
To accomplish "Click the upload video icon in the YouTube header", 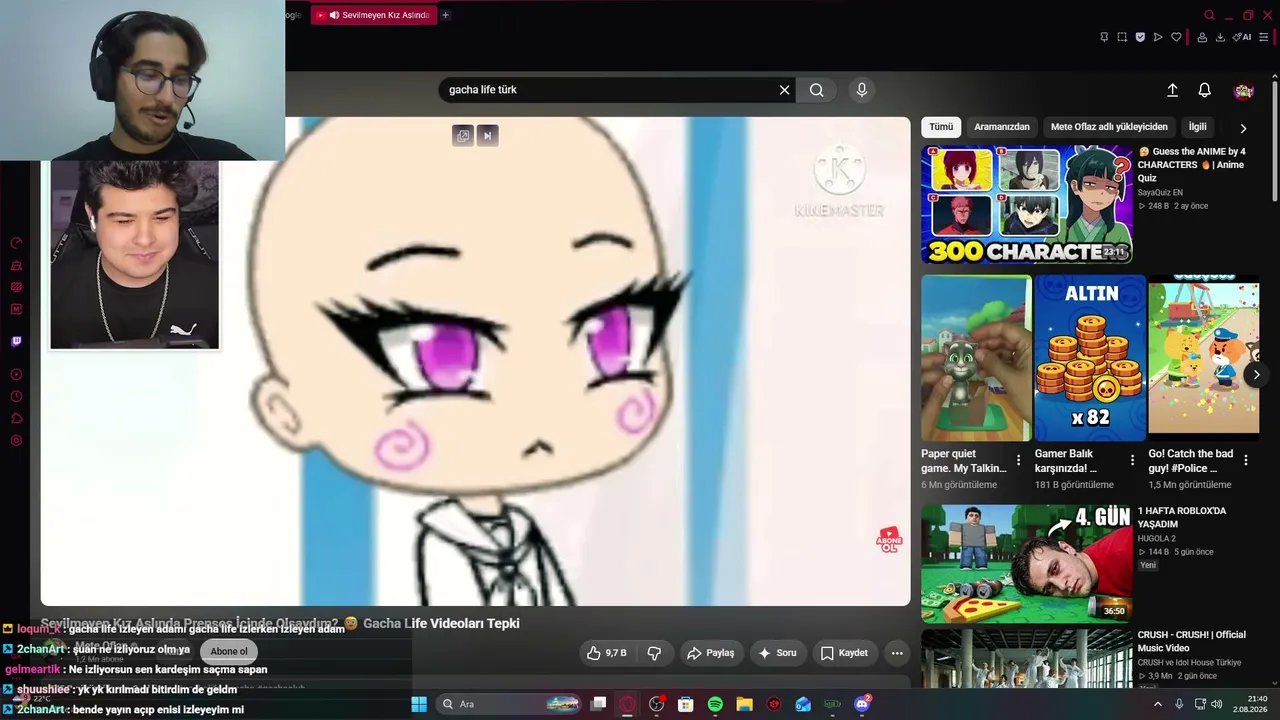I will pyautogui.click(x=1173, y=90).
